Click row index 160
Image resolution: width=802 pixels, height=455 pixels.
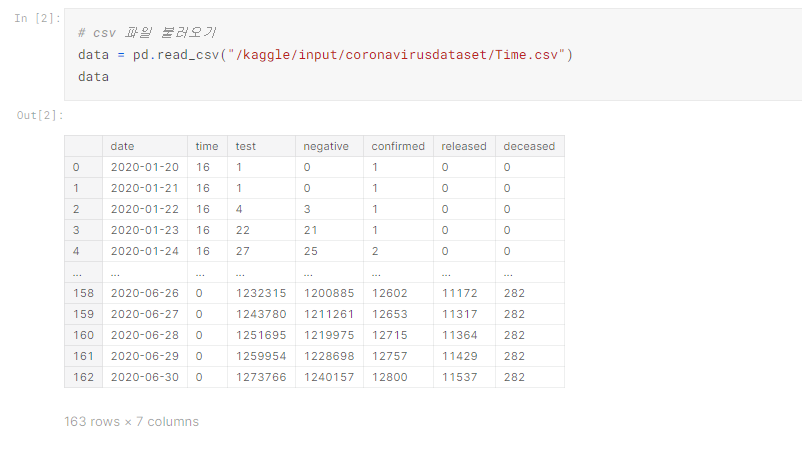[83, 335]
